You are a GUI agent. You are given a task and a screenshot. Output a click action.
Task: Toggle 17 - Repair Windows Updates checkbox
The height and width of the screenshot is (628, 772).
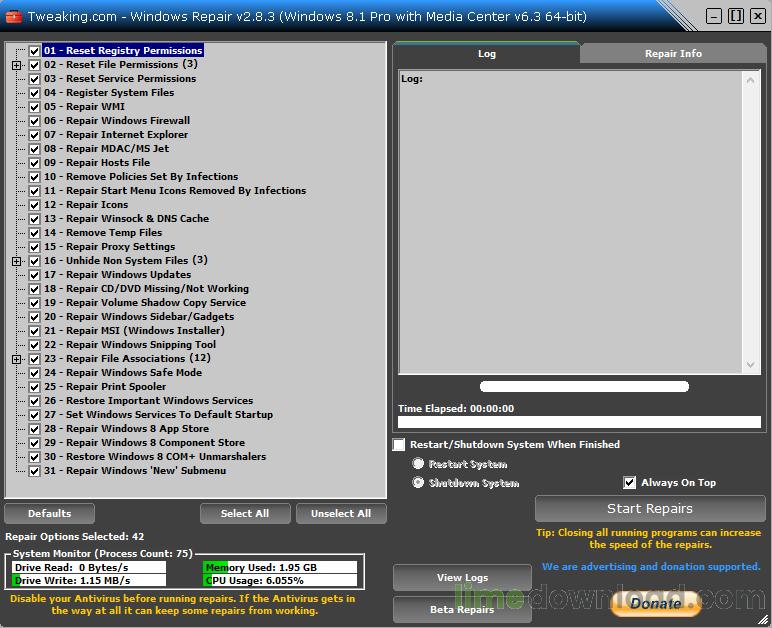click(34, 275)
